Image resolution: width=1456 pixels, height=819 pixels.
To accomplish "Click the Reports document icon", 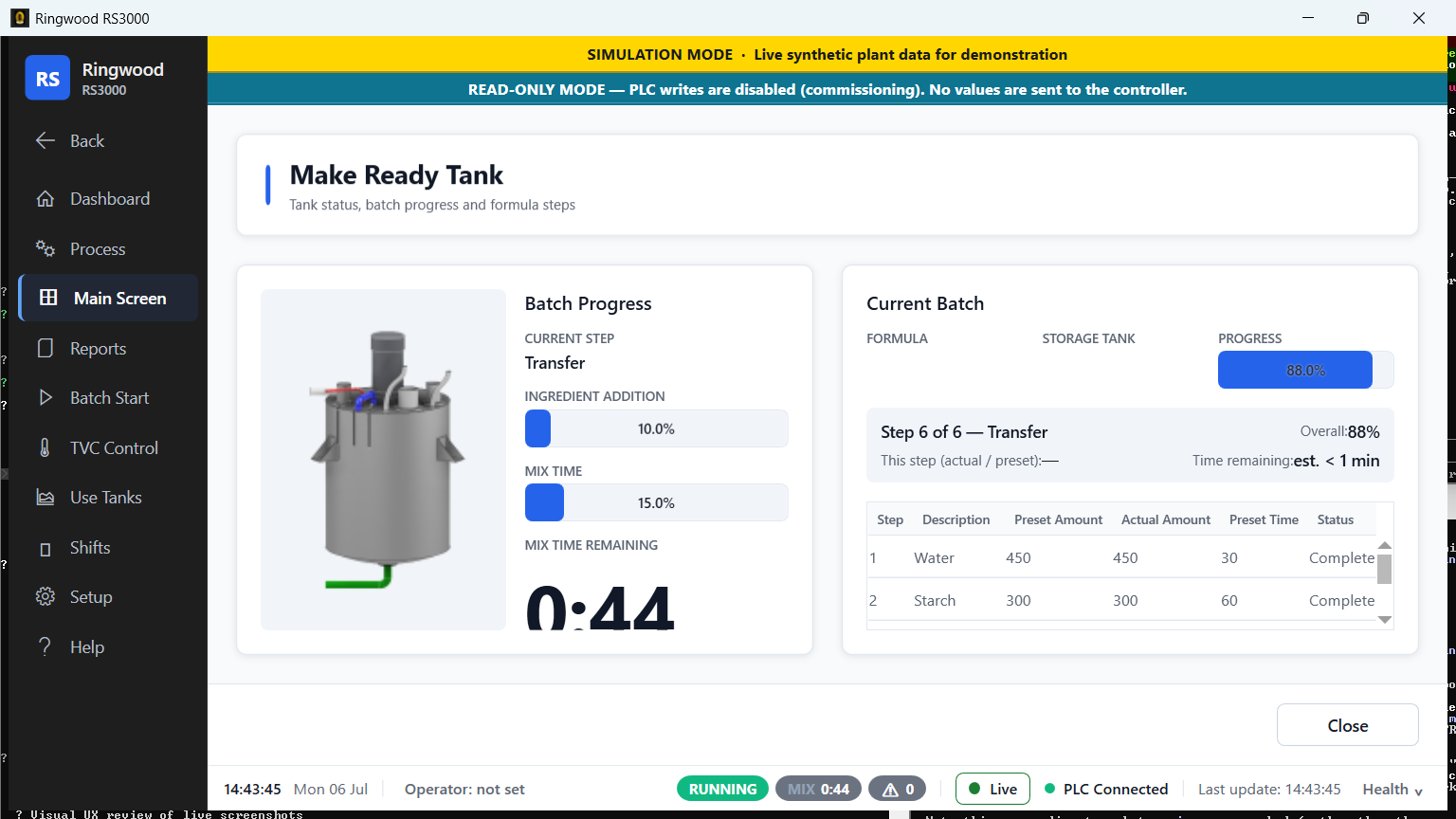I will pyautogui.click(x=45, y=348).
